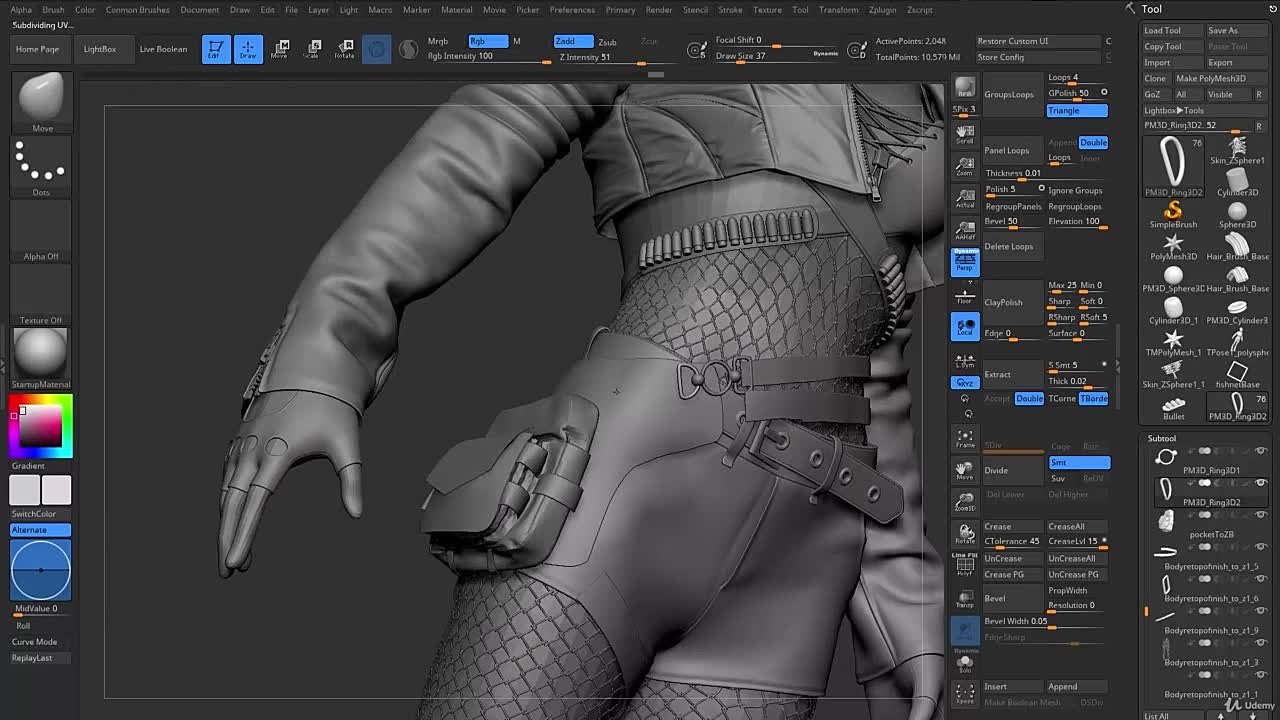Select the Rotate gizmo icon in top shelf
This screenshot has width=1280, height=720.
point(345,49)
